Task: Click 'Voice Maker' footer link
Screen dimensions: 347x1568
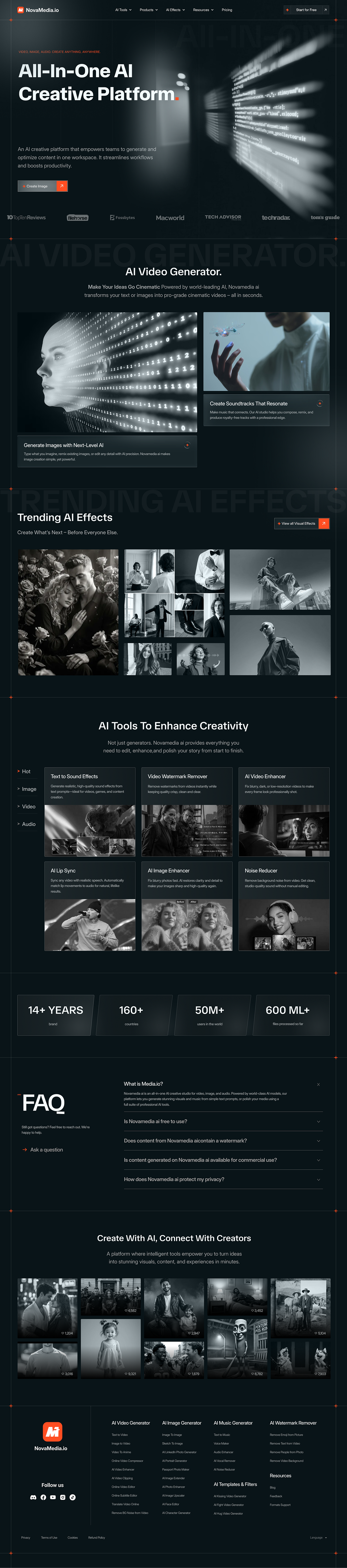Action: (221, 1443)
